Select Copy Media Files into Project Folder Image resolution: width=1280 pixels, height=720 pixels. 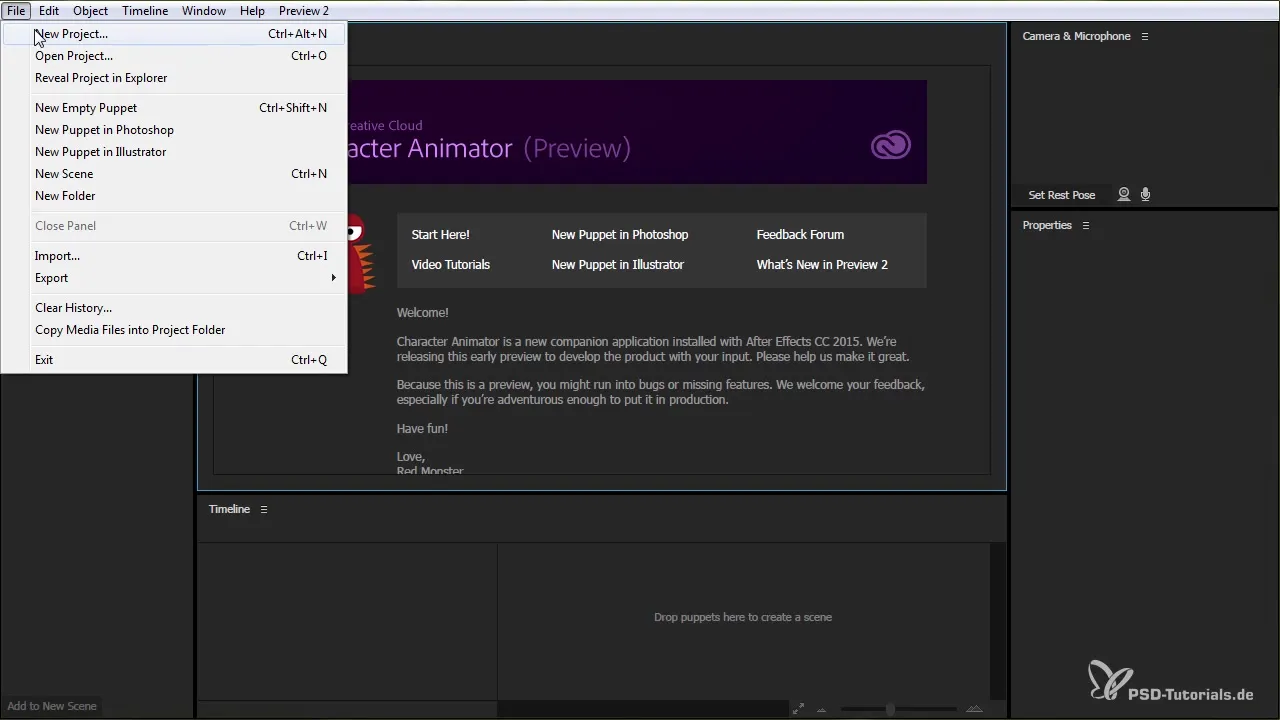click(x=174, y=330)
